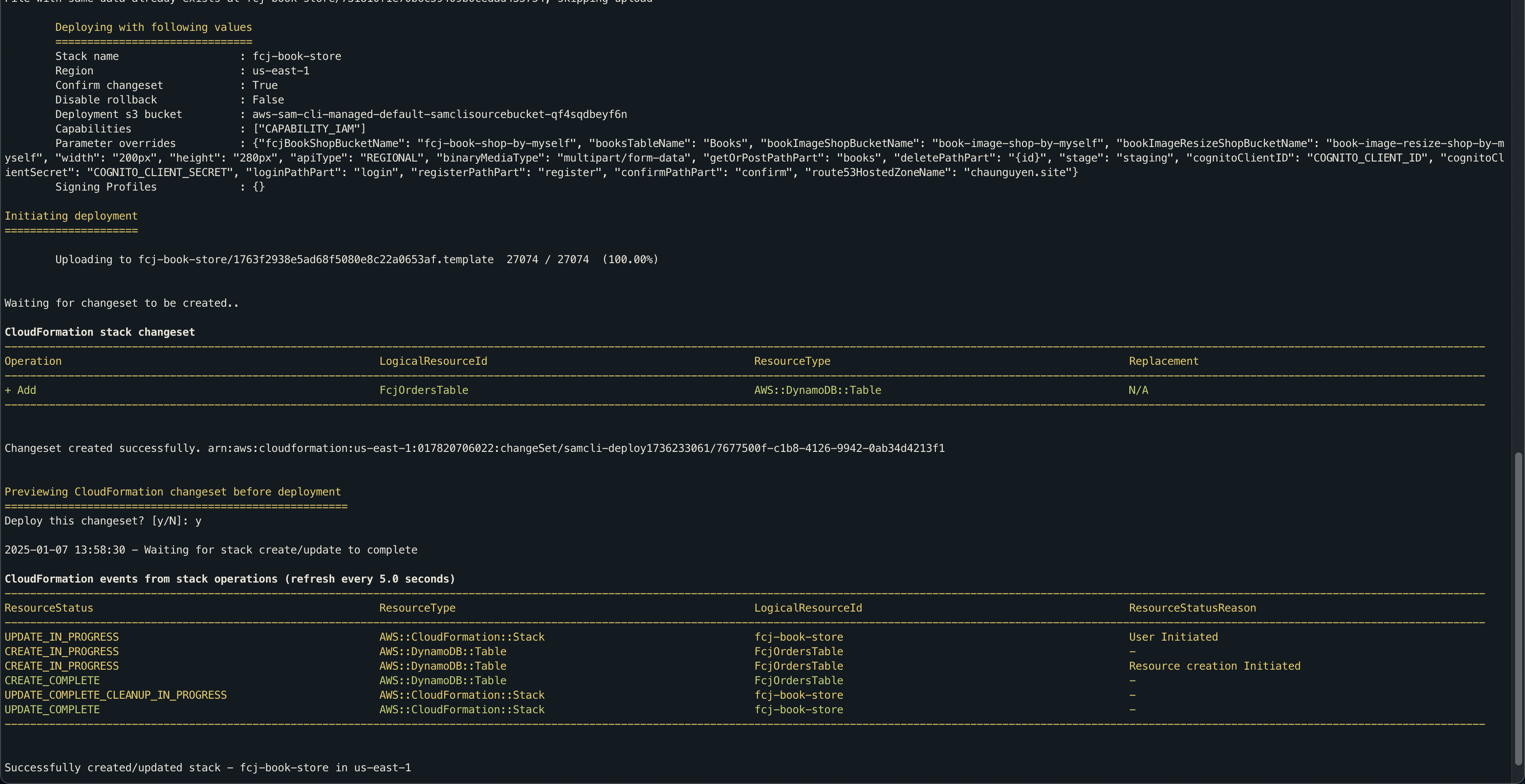Click the 'N/A' replacement cell

[x=1138, y=390]
